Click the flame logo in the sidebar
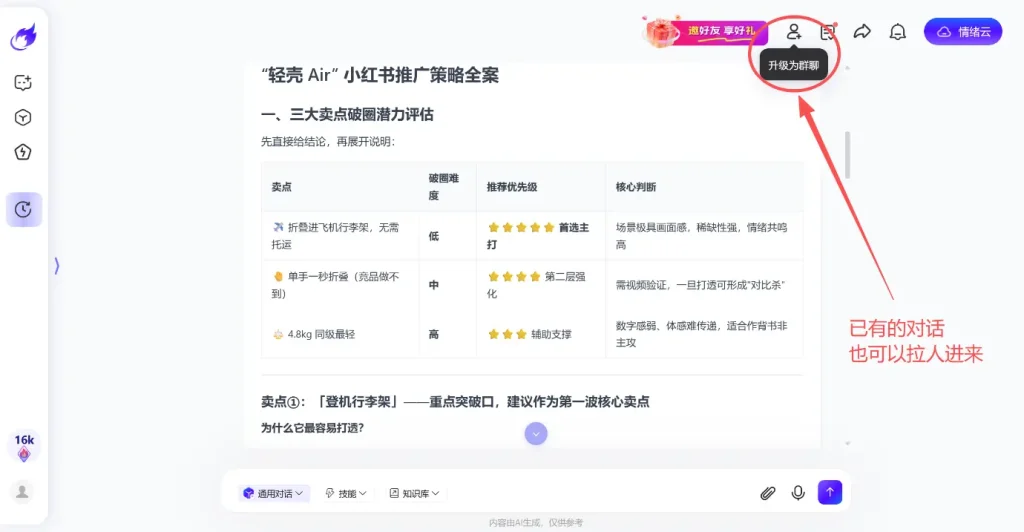The width and height of the screenshot is (1024, 532). click(23, 38)
